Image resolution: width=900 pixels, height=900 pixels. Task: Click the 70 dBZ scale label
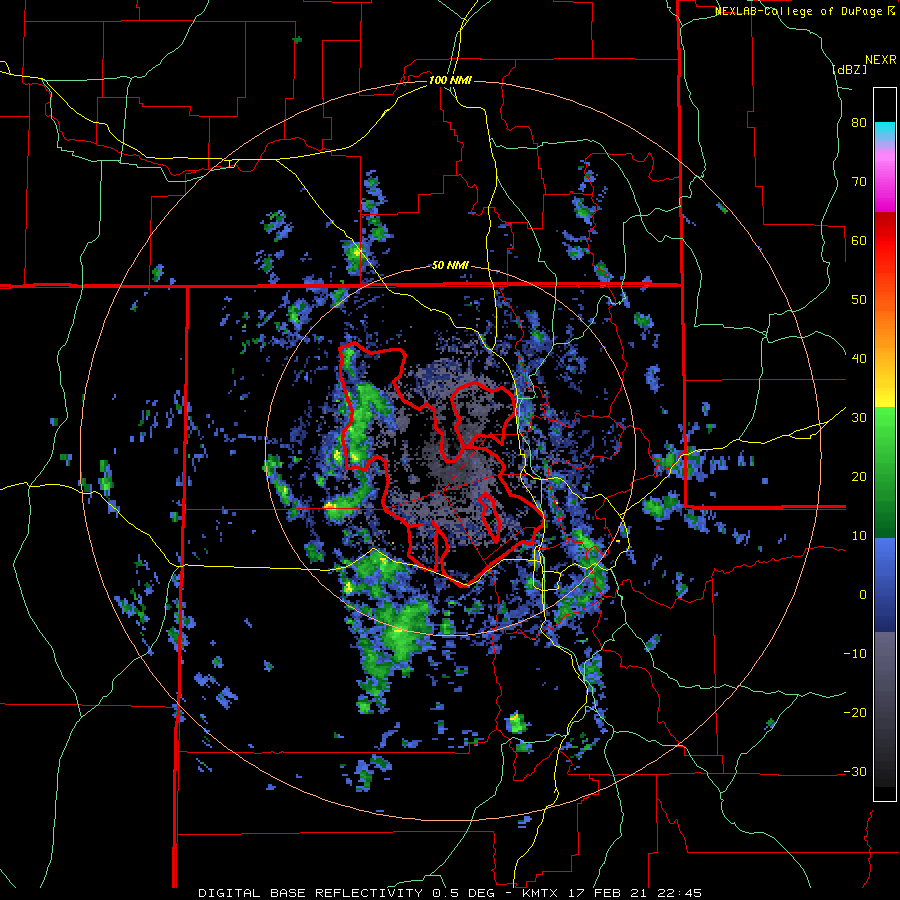click(x=859, y=182)
